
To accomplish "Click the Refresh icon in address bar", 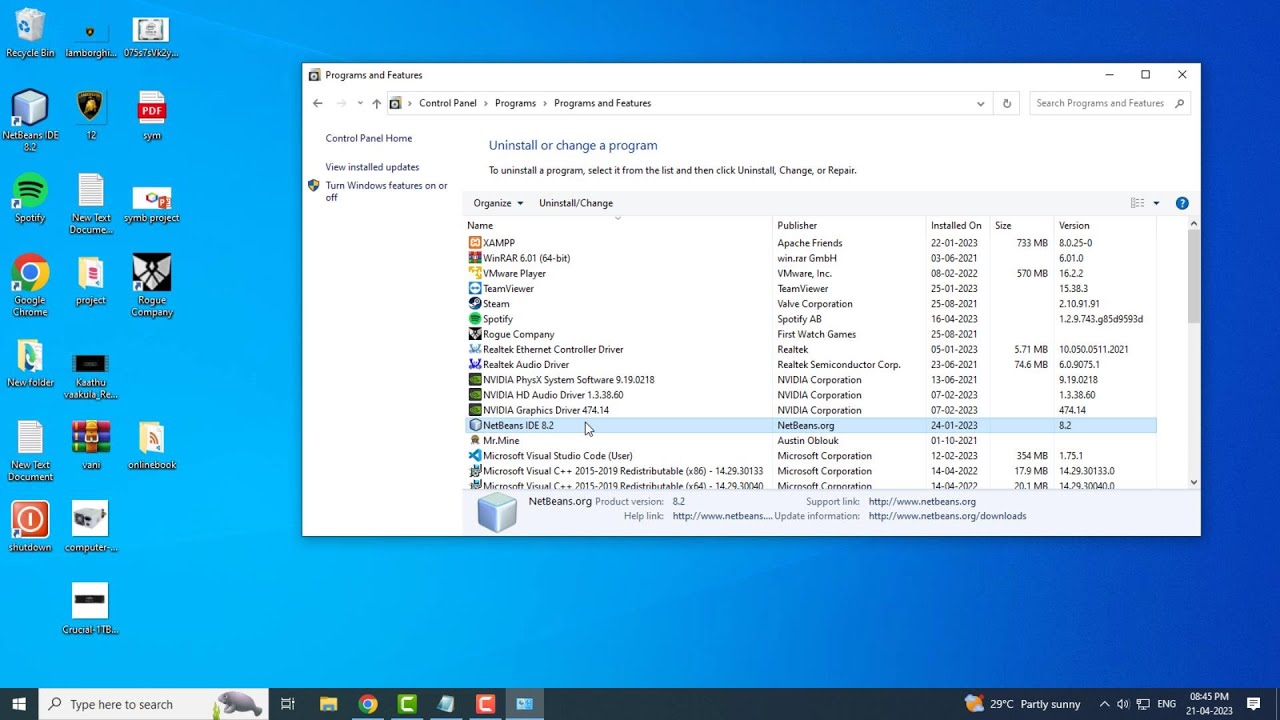I will coord(1007,103).
